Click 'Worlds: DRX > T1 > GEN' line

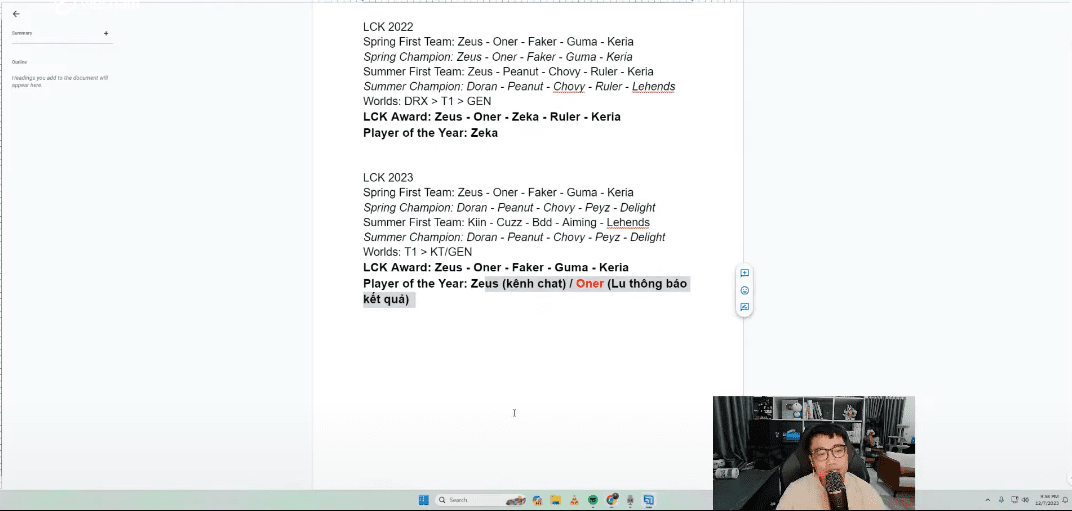tap(427, 101)
